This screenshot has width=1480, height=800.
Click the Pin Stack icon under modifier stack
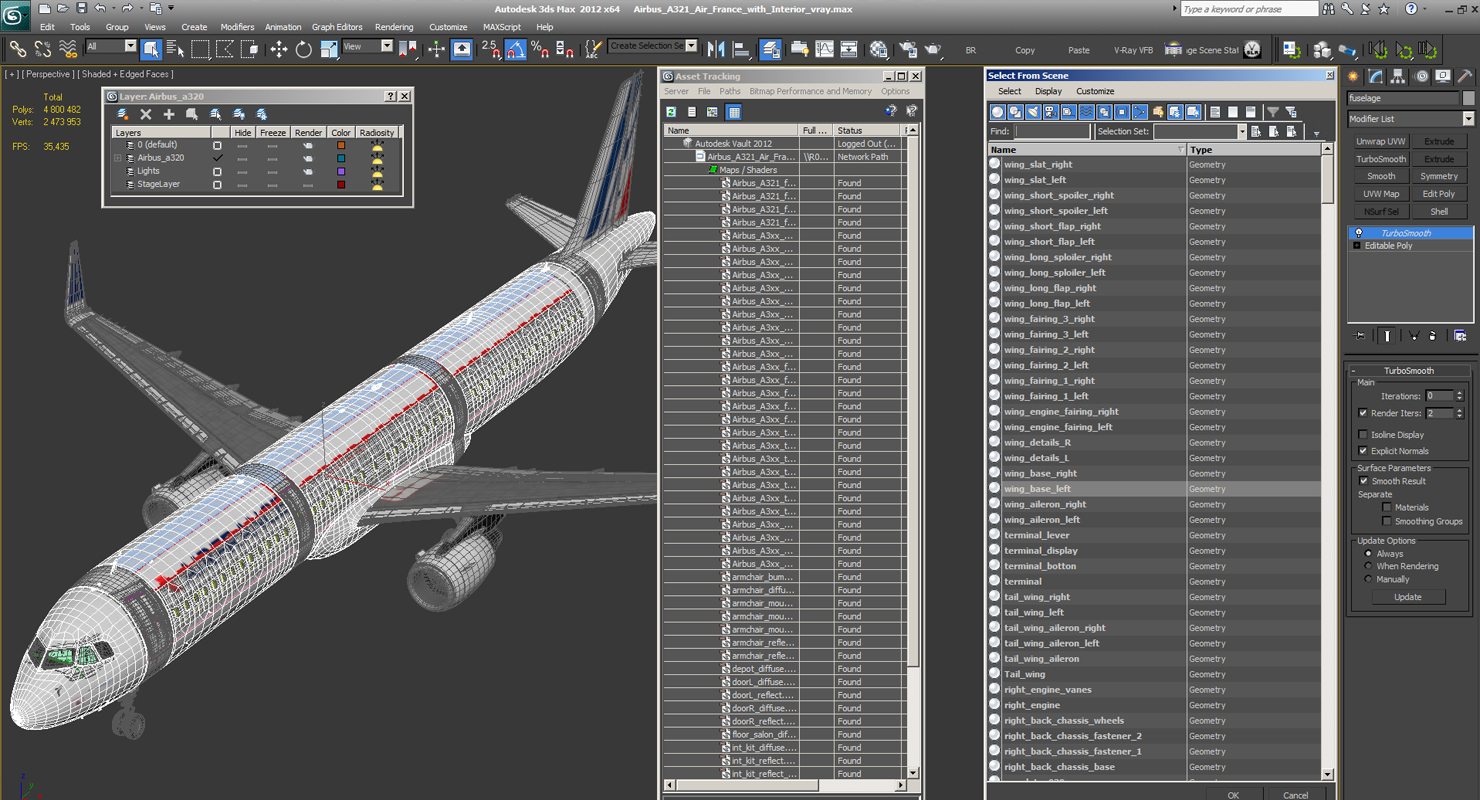[1360, 336]
